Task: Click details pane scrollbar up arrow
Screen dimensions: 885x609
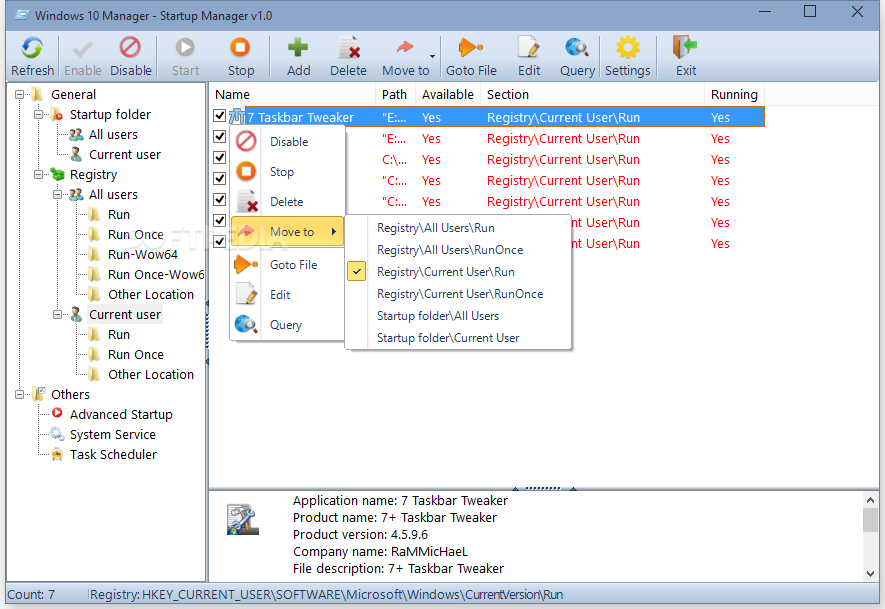Action: pyautogui.click(x=870, y=500)
